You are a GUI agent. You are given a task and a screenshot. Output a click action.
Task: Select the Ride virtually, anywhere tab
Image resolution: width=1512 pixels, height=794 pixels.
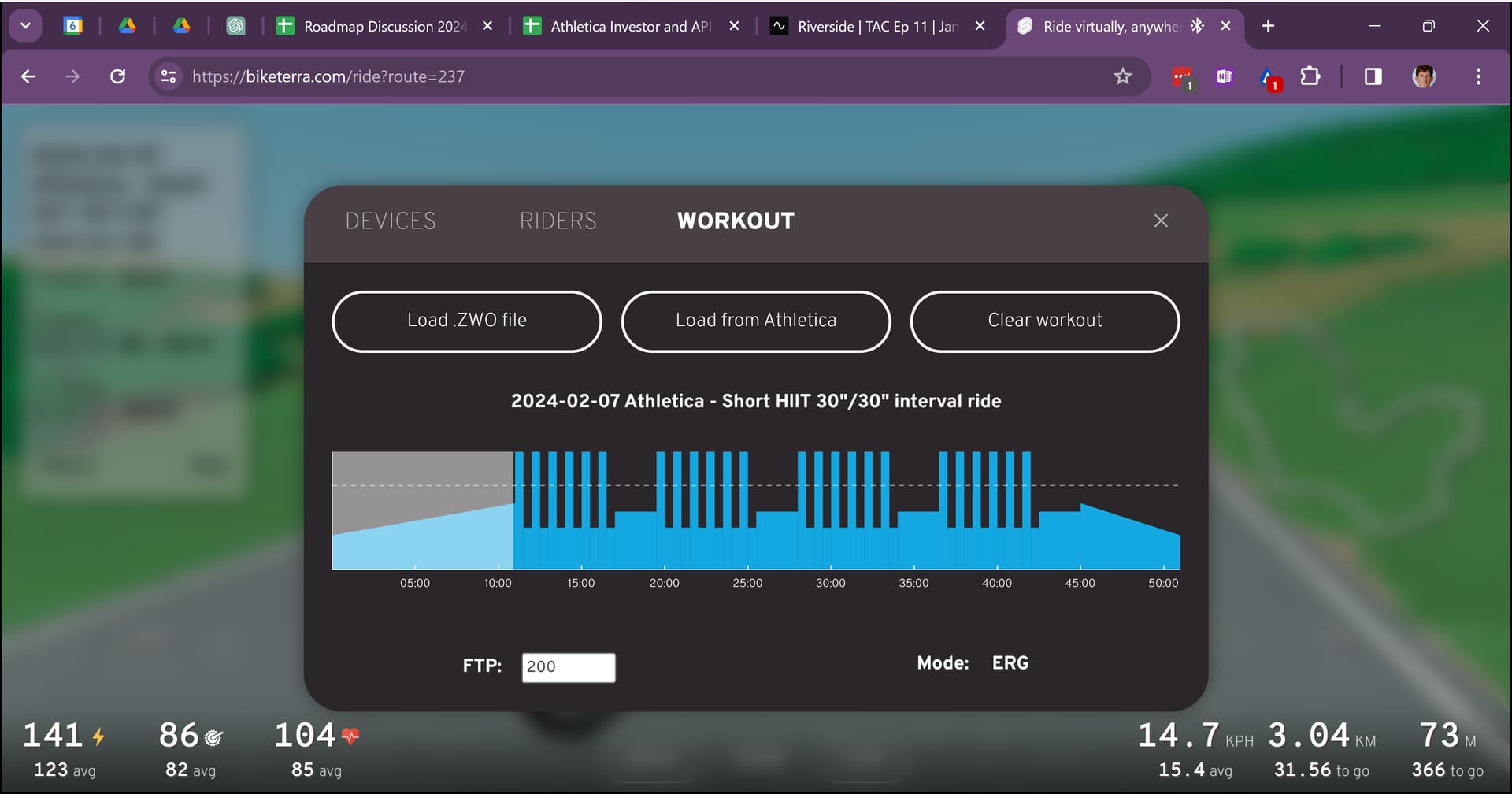coord(1110,26)
